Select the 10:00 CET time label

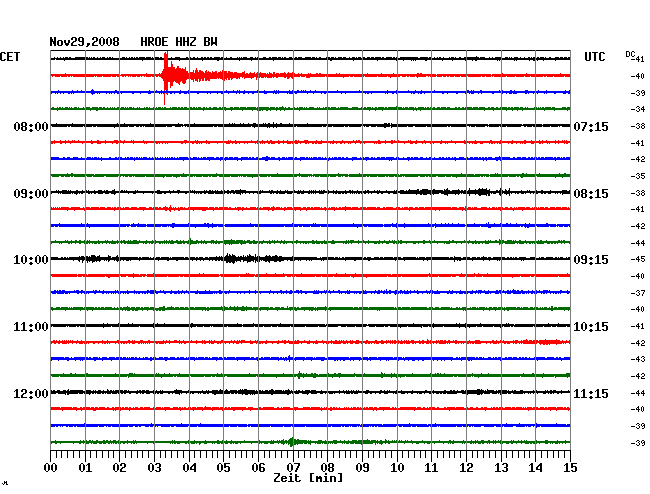[x=31, y=260]
